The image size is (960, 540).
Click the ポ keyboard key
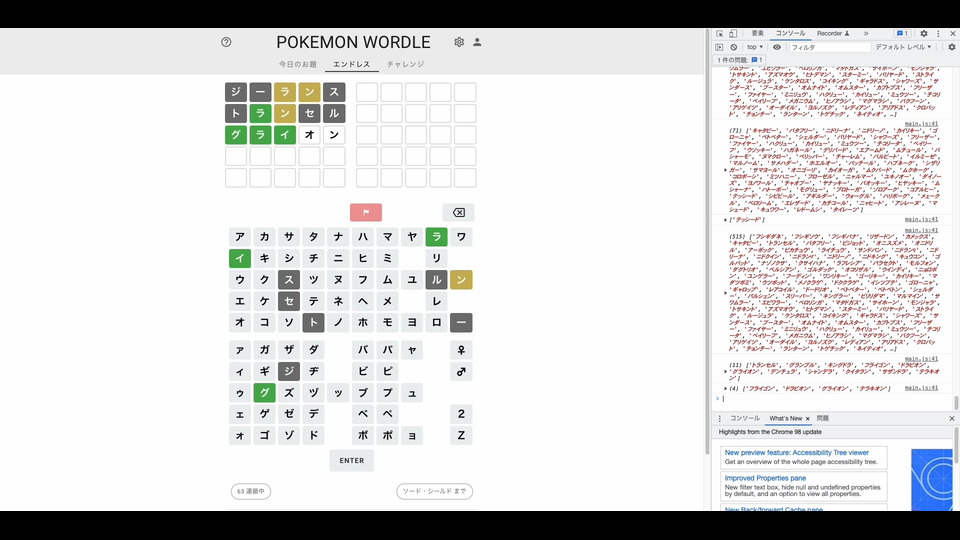pos(388,436)
